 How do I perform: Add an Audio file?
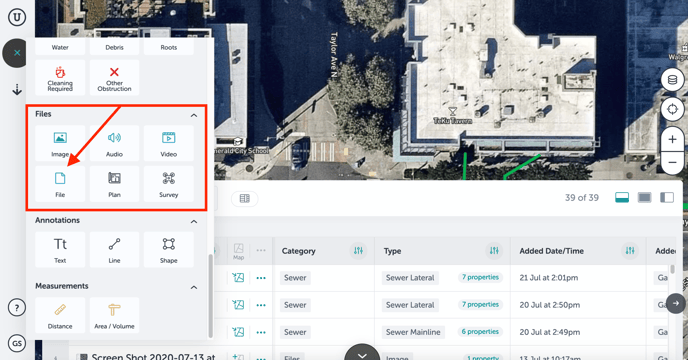(114, 144)
